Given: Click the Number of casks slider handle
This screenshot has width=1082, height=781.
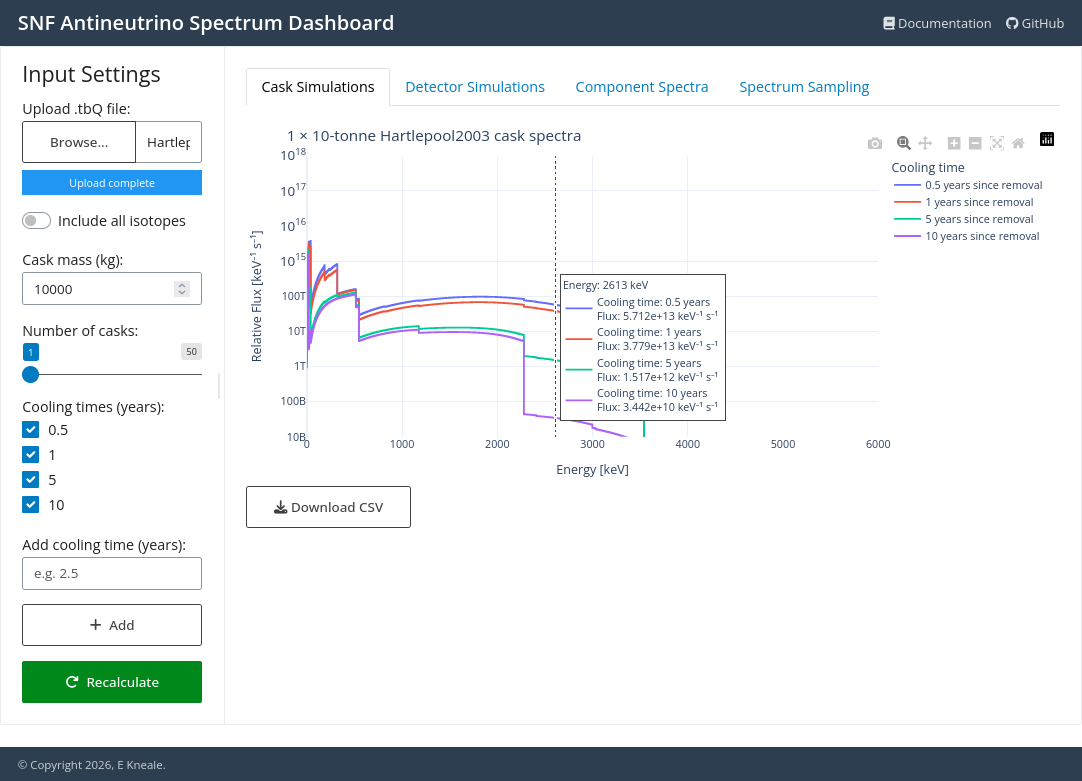Looking at the screenshot, I should tap(30, 375).
